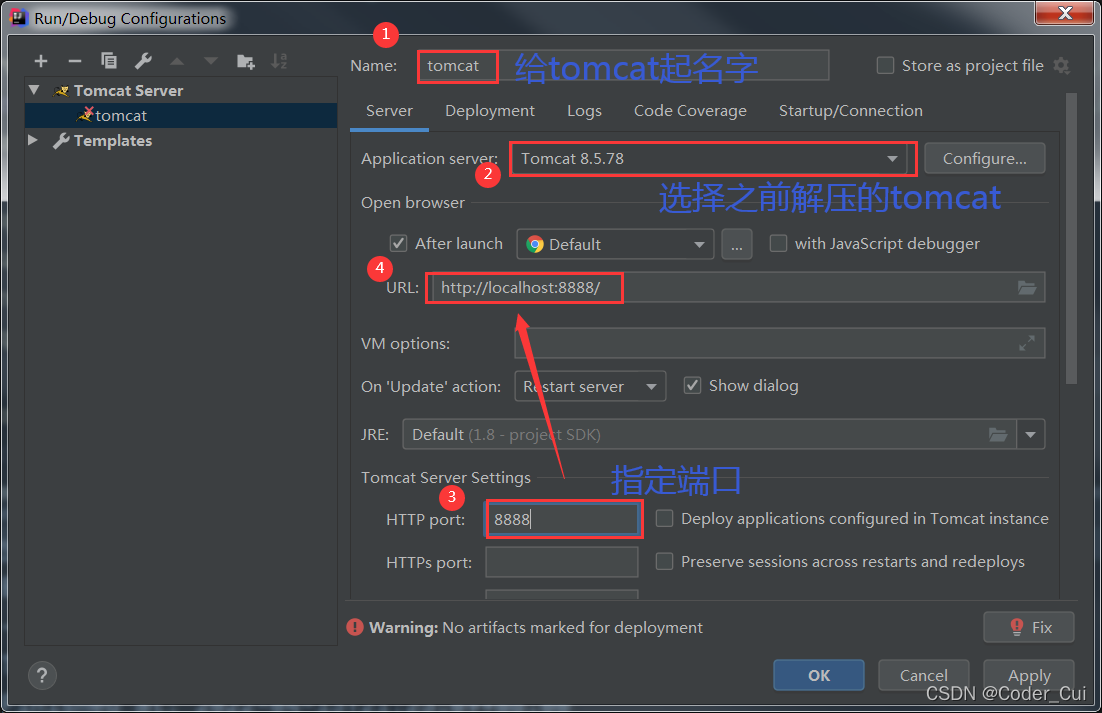This screenshot has height=713, width=1102.
Task: Toggle Show dialog checkbox
Action: [x=692, y=385]
